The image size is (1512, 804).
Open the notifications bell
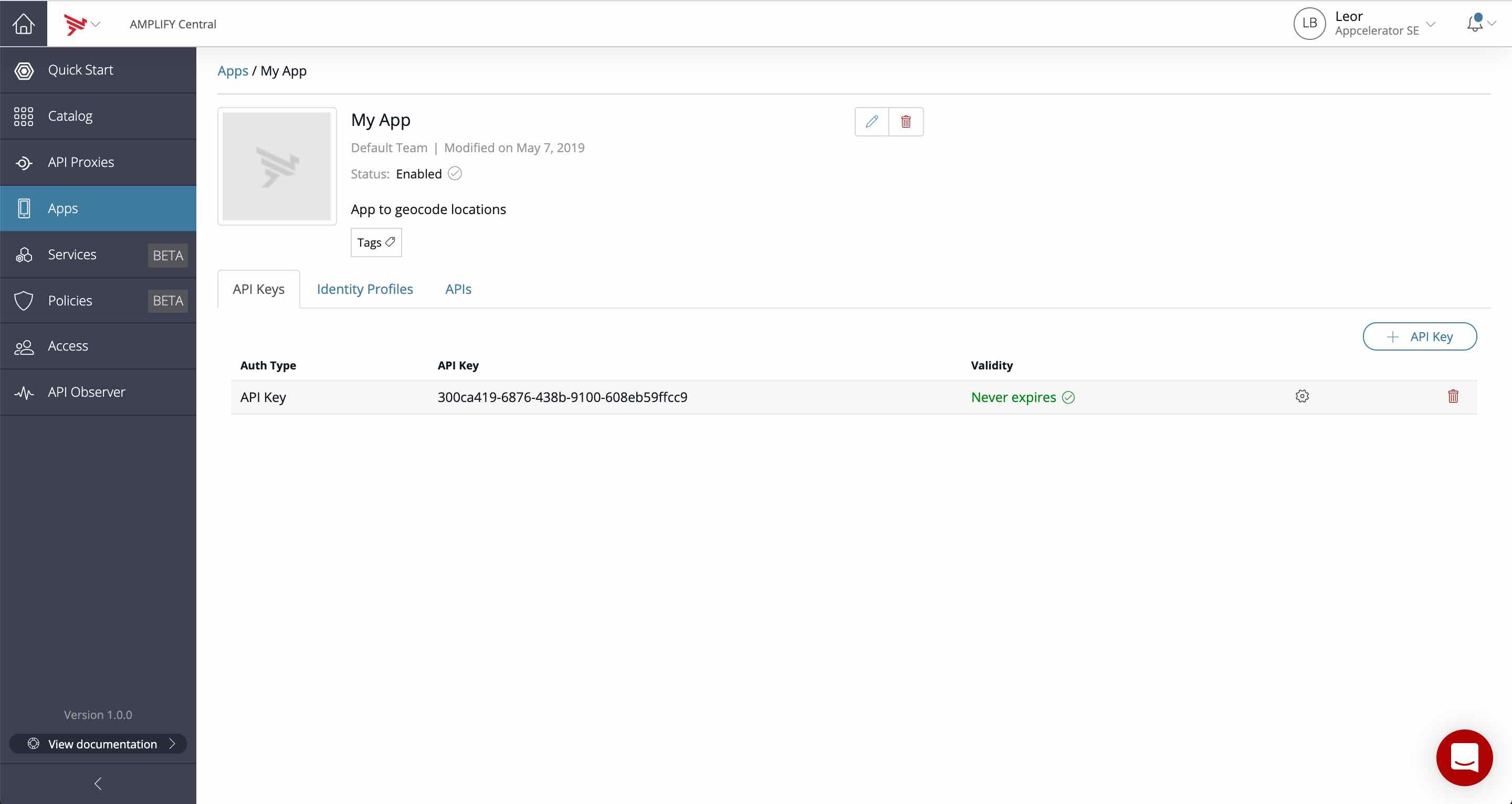tap(1474, 23)
